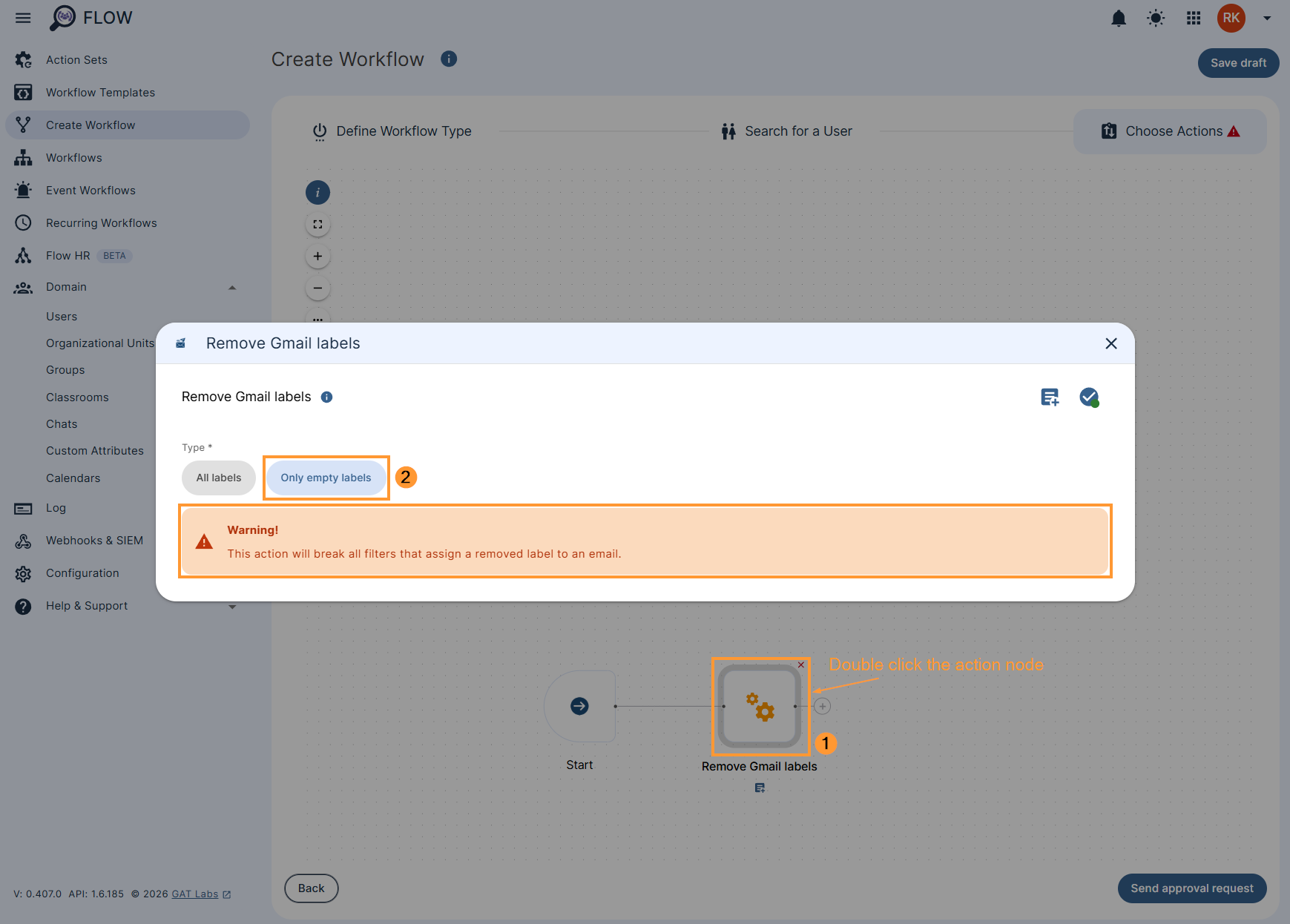Screen dimensions: 1290x924
Task: Click the FLOW magnifier logo
Action: [65, 16]
